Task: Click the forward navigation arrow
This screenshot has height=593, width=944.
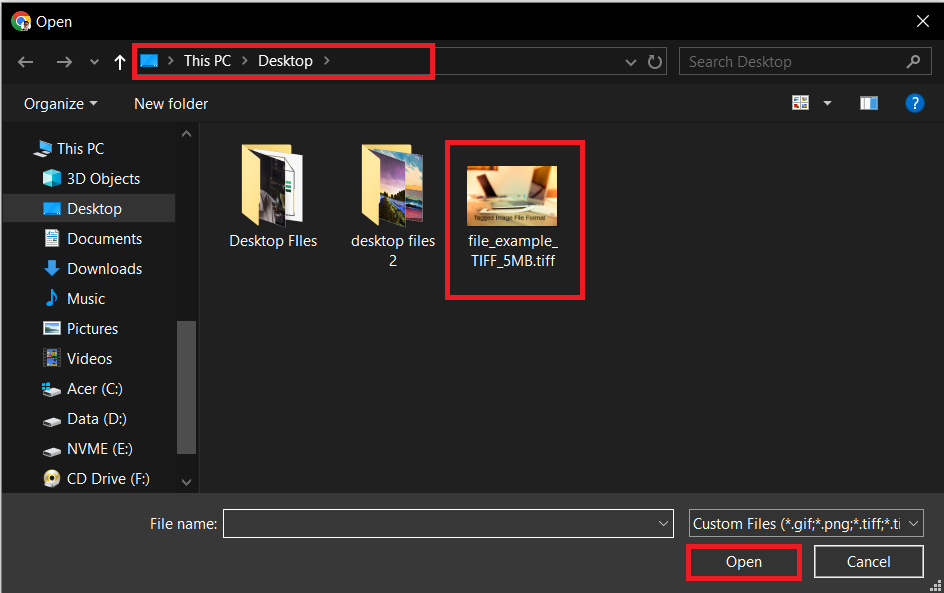Action: [63, 61]
